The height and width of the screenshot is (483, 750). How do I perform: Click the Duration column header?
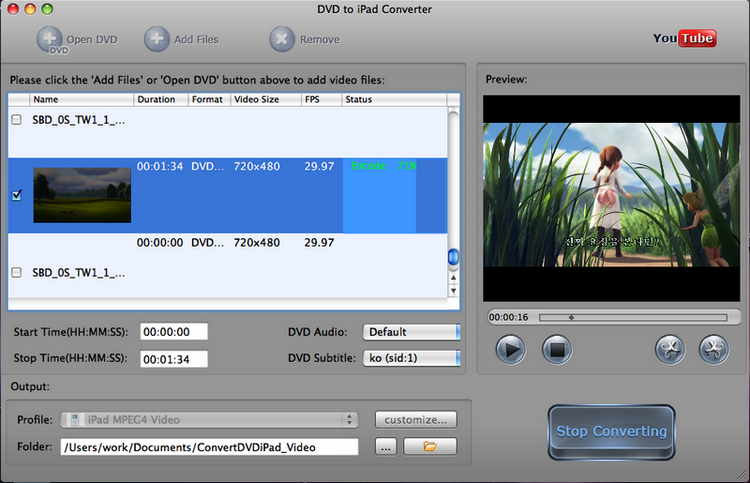pos(156,100)
